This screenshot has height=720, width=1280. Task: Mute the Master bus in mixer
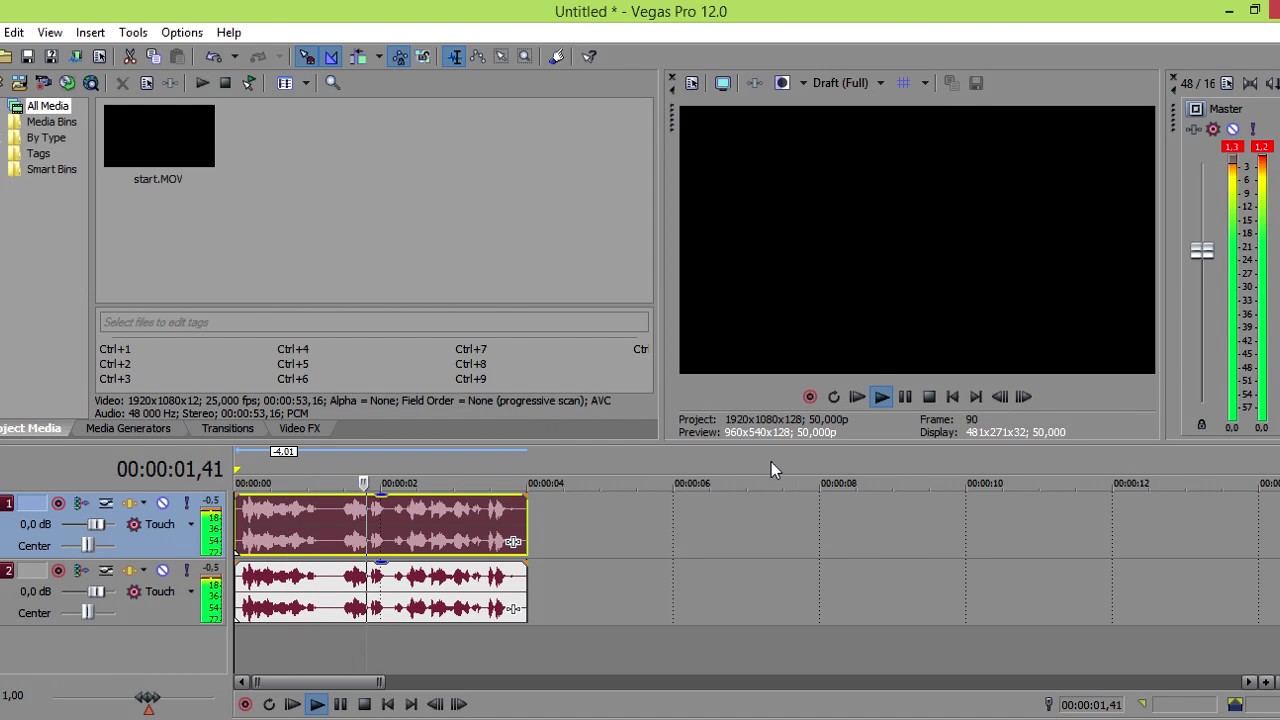(1233, 129)
